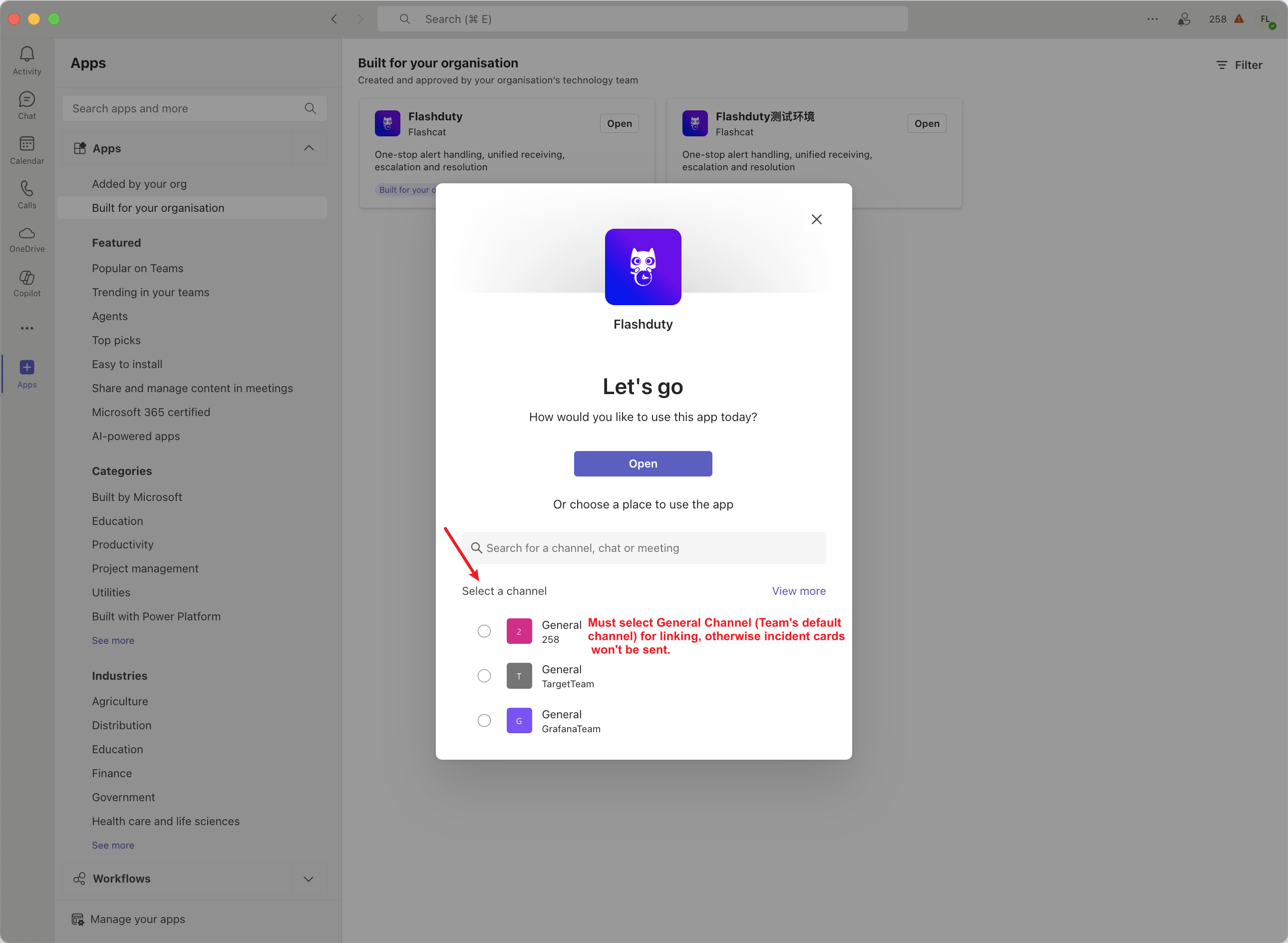Open Added by your org

coord(139,184)
